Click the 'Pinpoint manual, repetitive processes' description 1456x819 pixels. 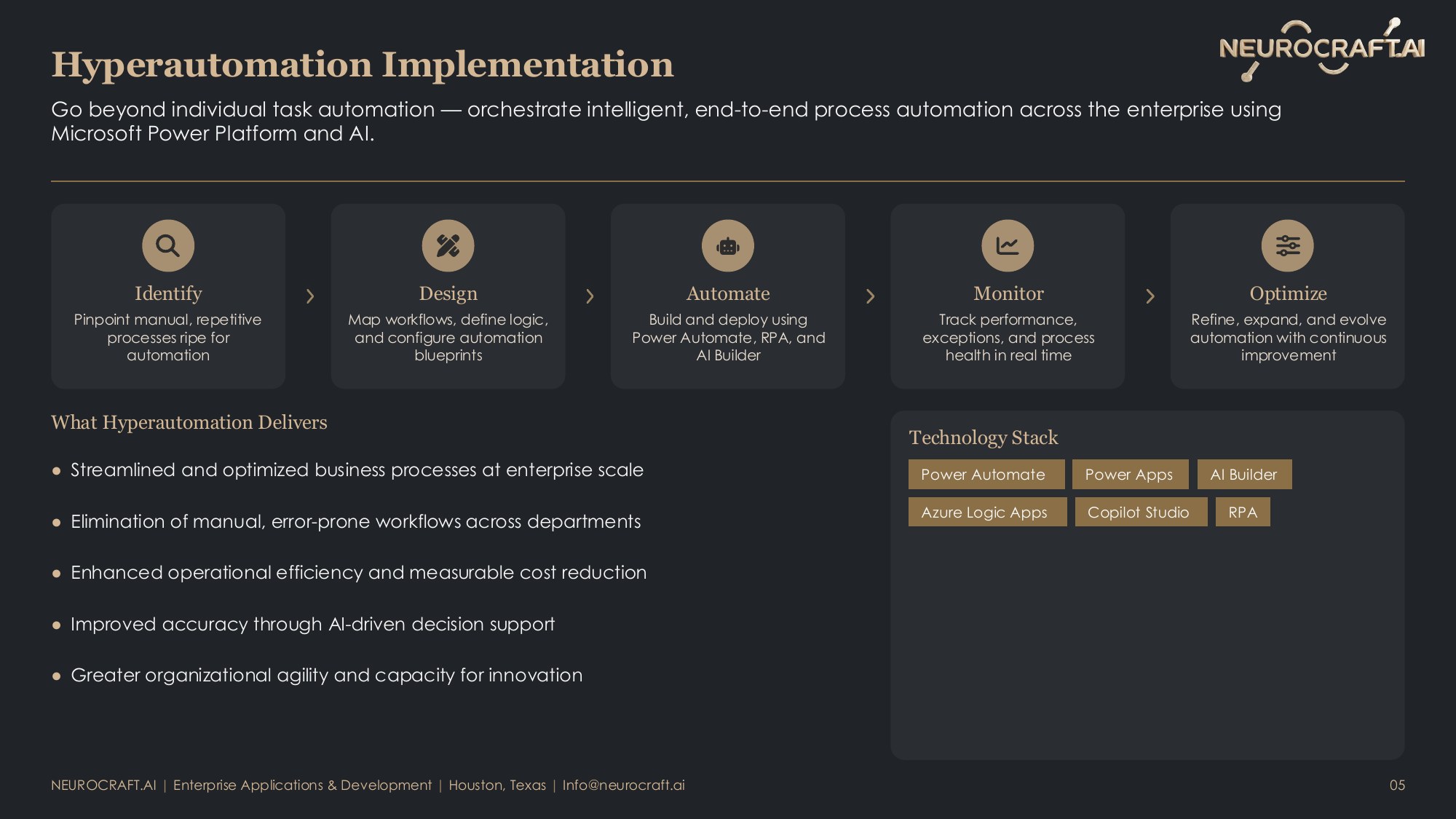pyautogui.click(x=168, y=338)
